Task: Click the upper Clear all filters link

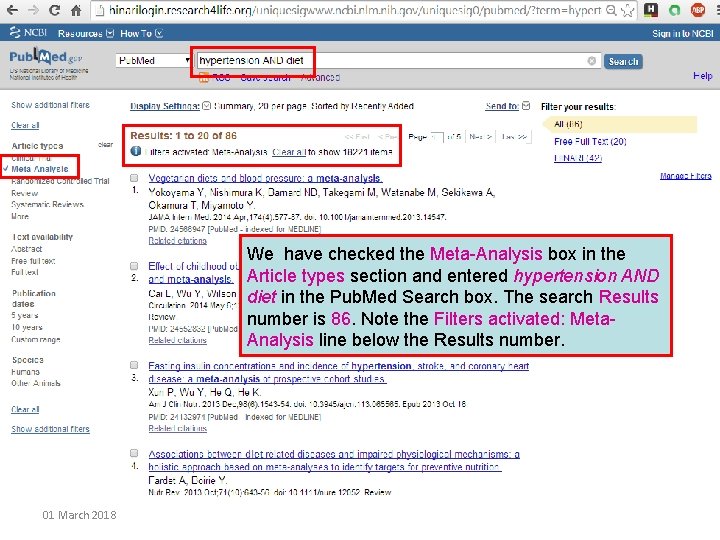Action: [x=25, y=125]
